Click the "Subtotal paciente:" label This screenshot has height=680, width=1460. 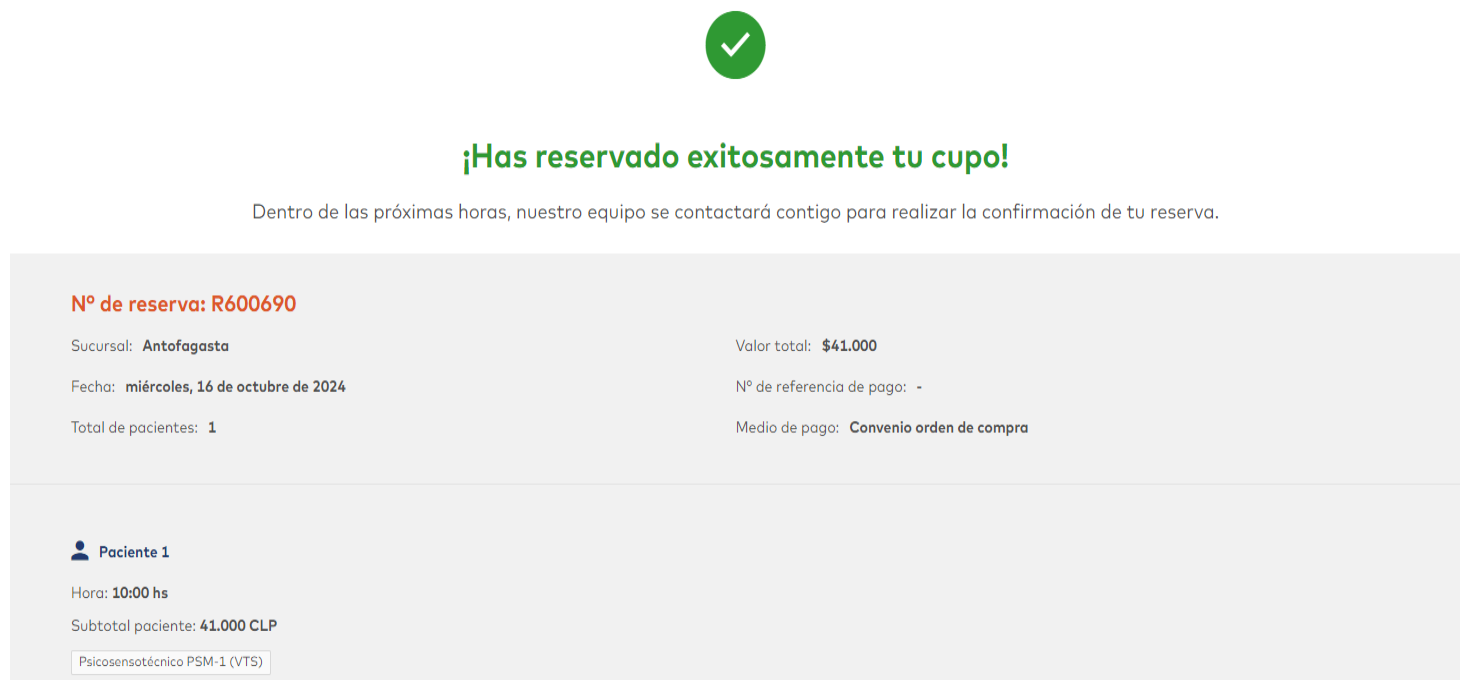point(133,626)
